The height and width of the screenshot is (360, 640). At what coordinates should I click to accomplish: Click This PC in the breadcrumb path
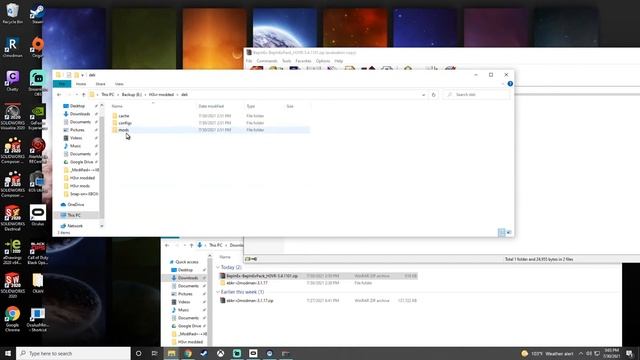point(108,95)
